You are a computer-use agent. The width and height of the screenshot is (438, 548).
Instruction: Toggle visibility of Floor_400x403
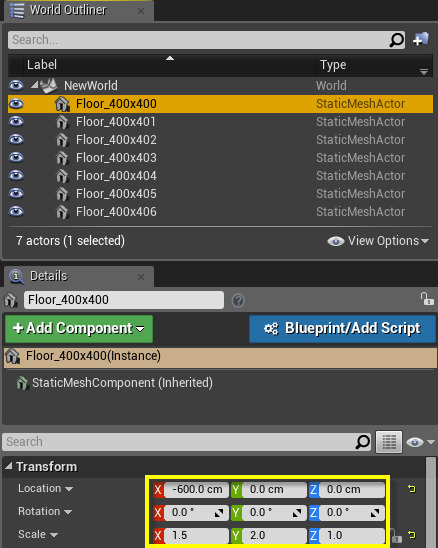16,157
